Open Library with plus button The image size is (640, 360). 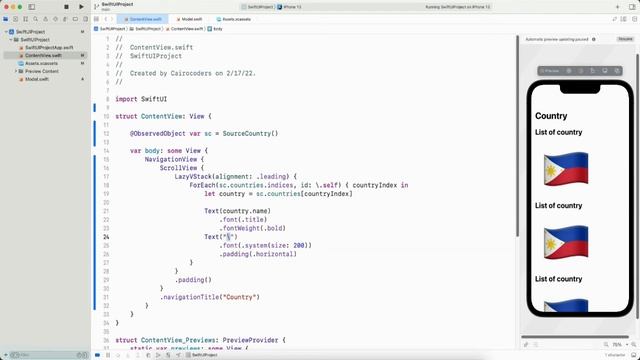[x=617, y=7]
